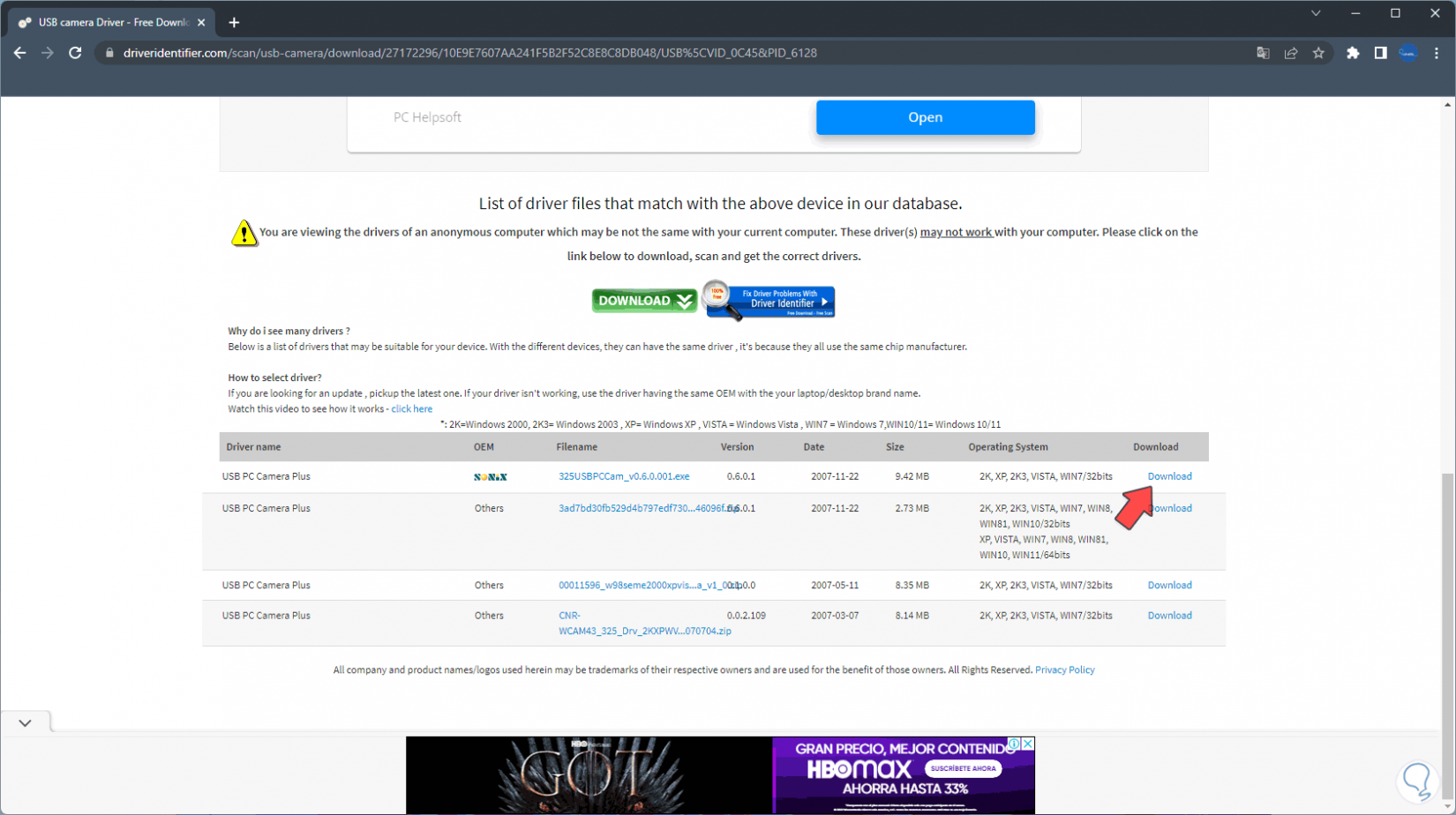Click the 0.0.2.109 version cell
This screenshot has width=1456, height=815.
pyautogui.click(x=747, y=616)
